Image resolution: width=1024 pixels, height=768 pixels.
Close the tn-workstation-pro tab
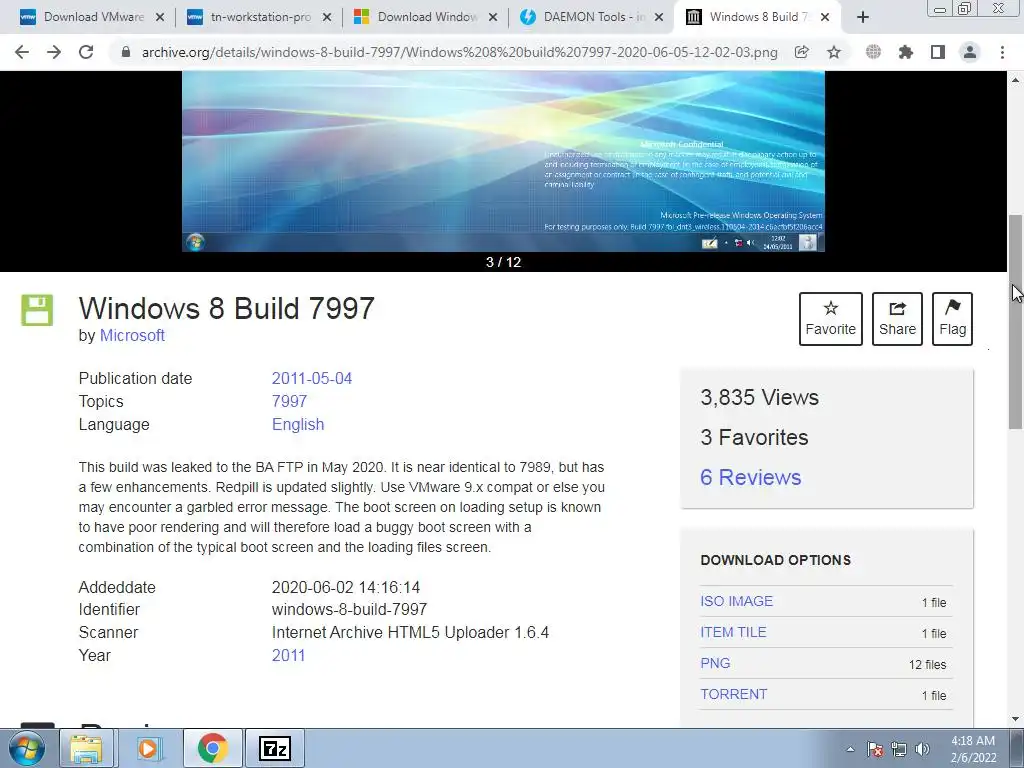(327, 18)
